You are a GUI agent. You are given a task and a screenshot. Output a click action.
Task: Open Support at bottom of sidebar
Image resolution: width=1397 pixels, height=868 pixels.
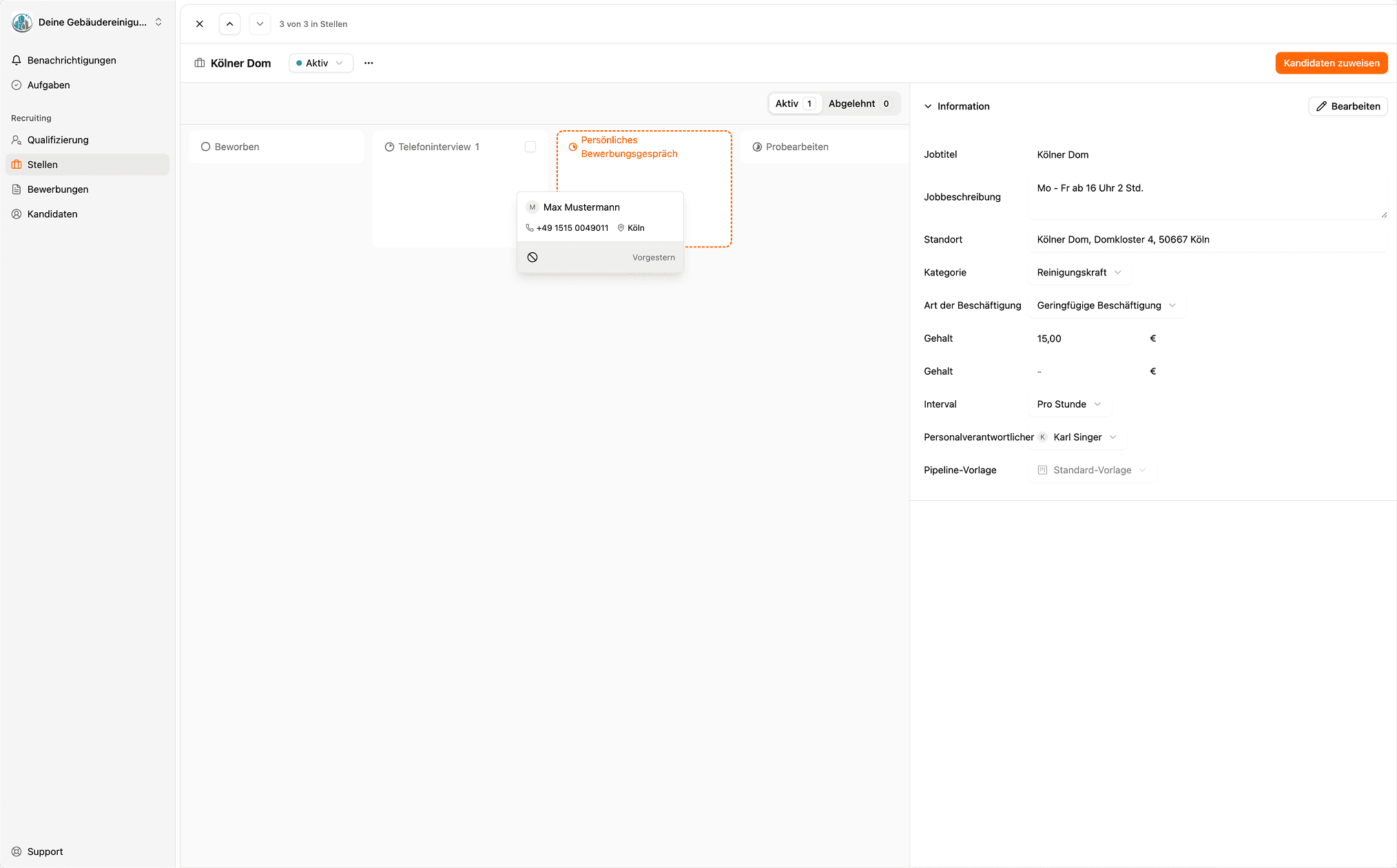pos(45,851)
